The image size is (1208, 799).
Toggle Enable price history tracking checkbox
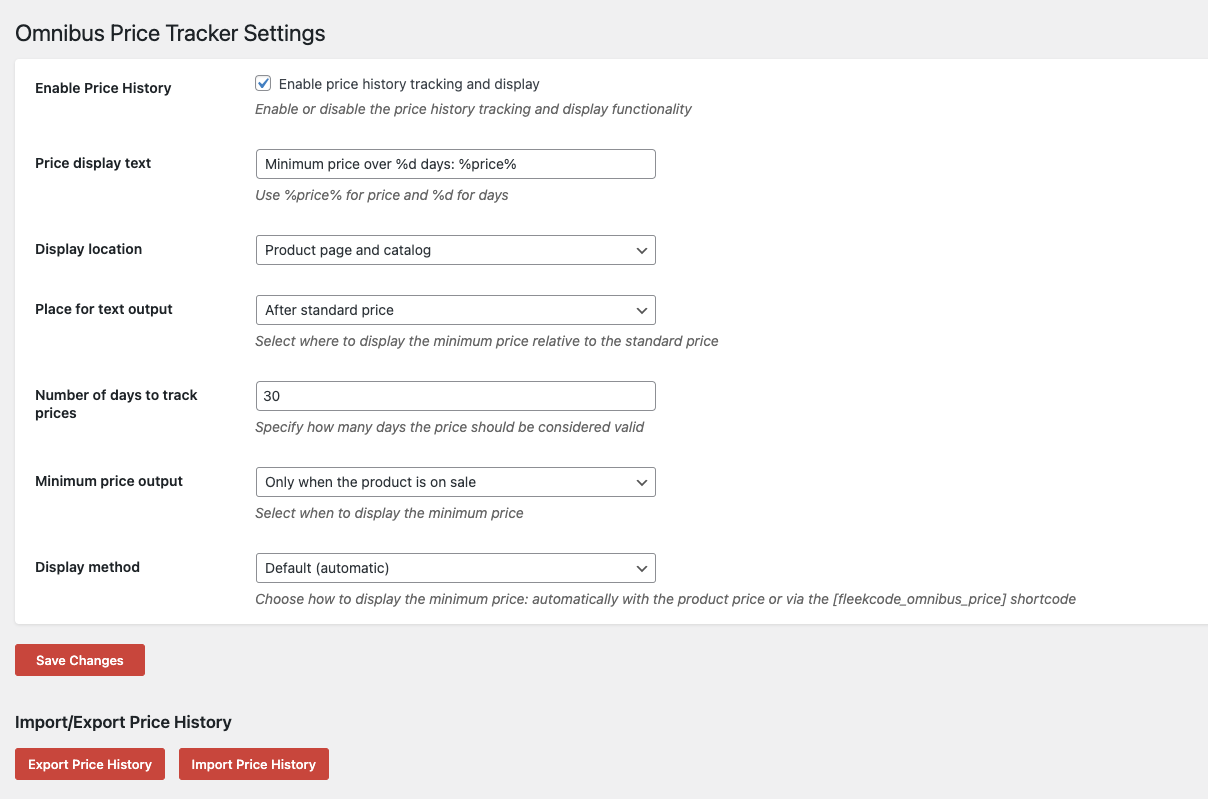pos(263,84)
